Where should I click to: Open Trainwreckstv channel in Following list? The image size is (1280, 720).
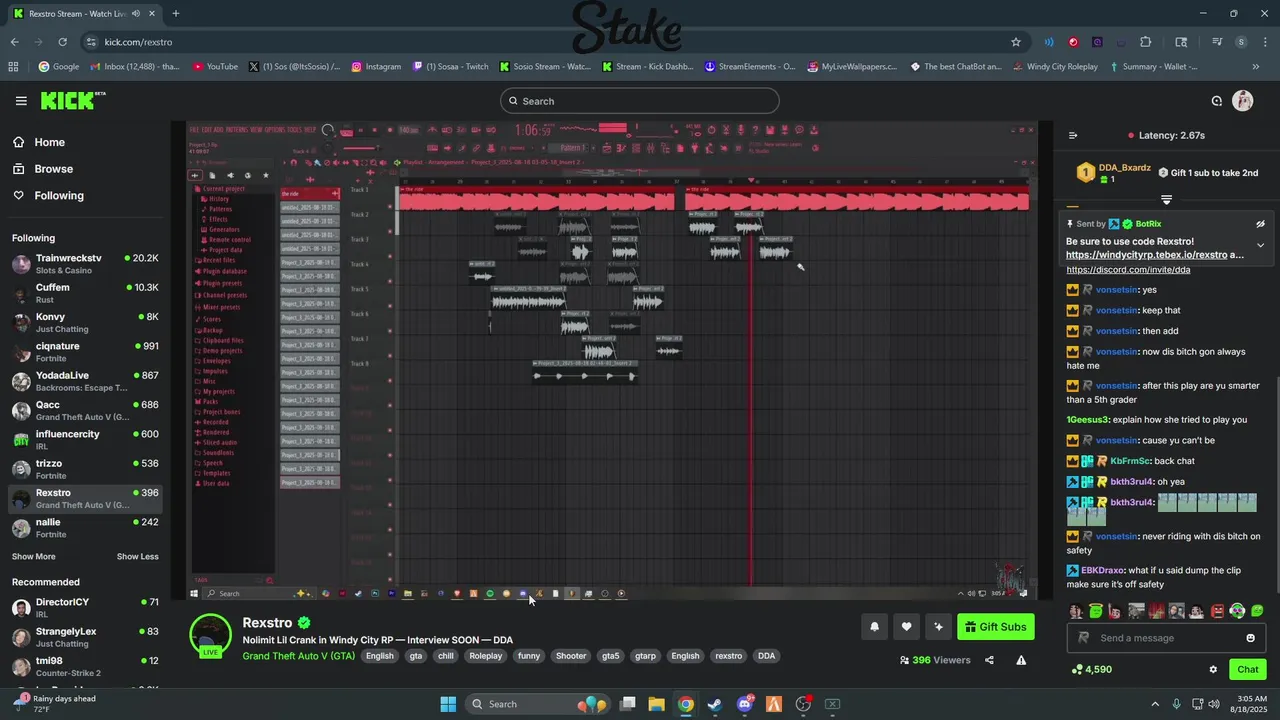(85, 264)
